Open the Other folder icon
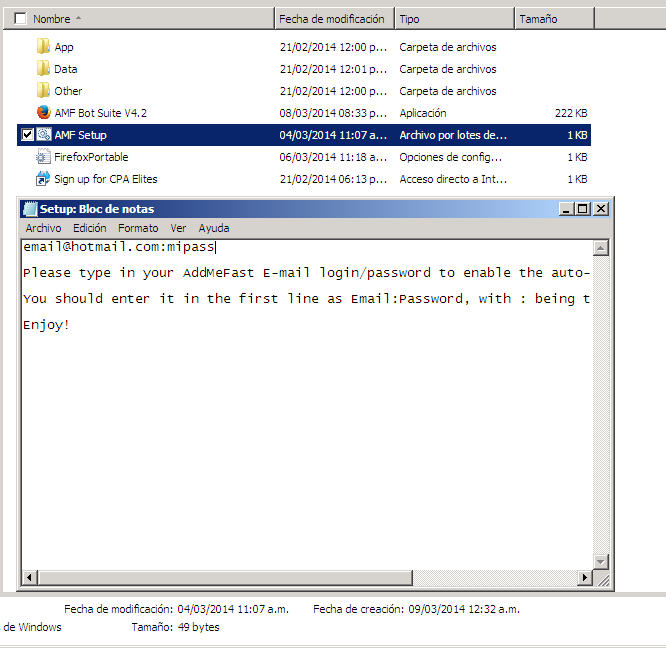Viewport: 666px width, 648px height. point(43,91)
